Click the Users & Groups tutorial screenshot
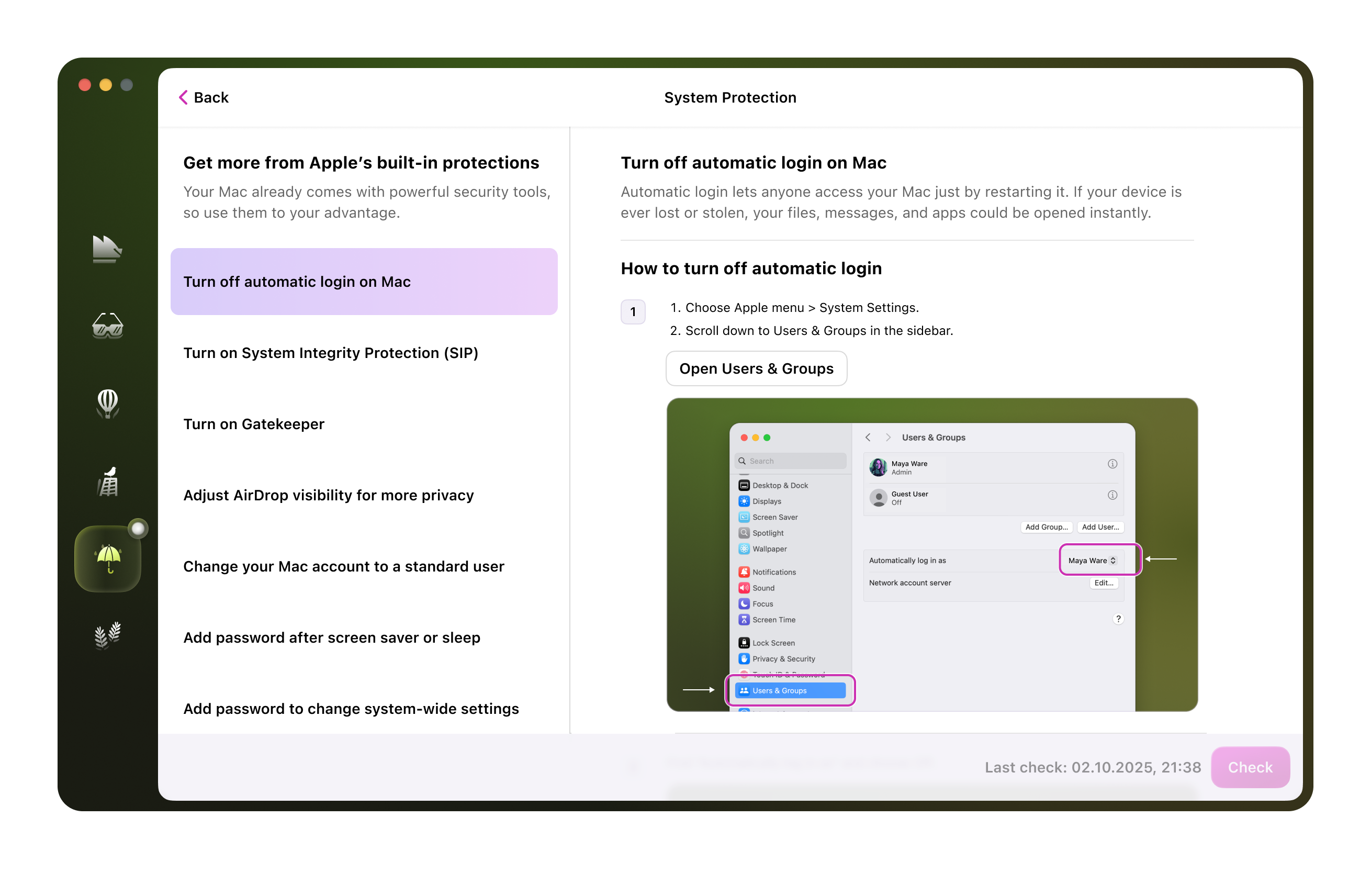 (931, 554)
